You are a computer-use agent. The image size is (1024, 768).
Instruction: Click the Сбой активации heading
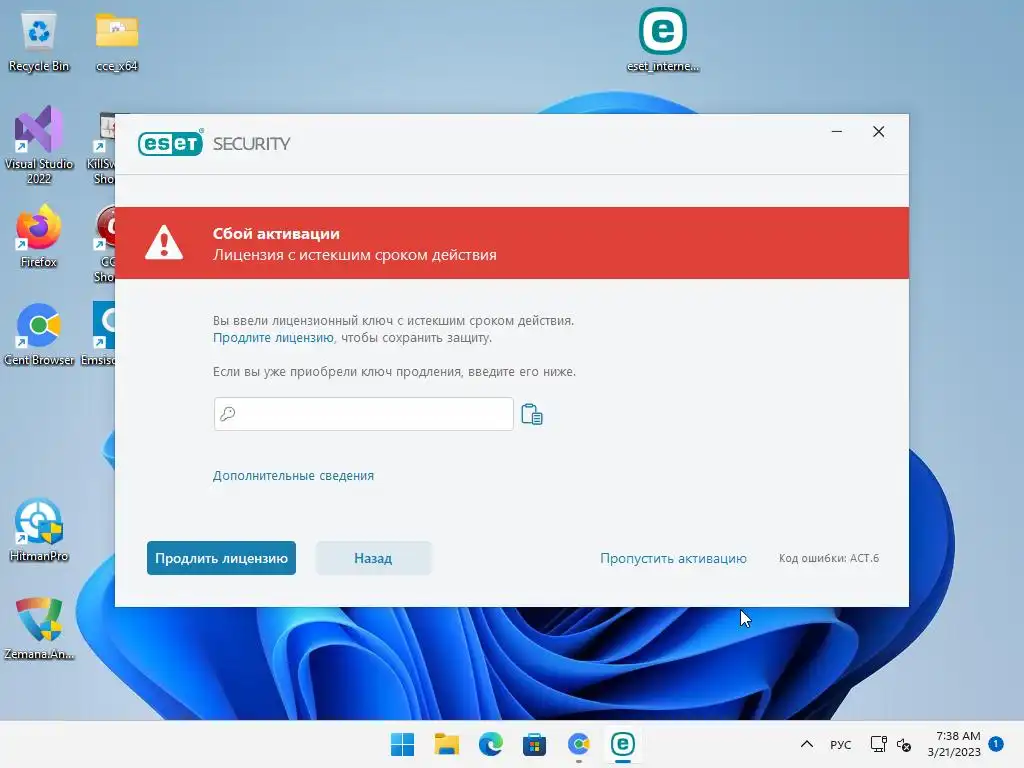pyautogui.click(x=276, y=234)
